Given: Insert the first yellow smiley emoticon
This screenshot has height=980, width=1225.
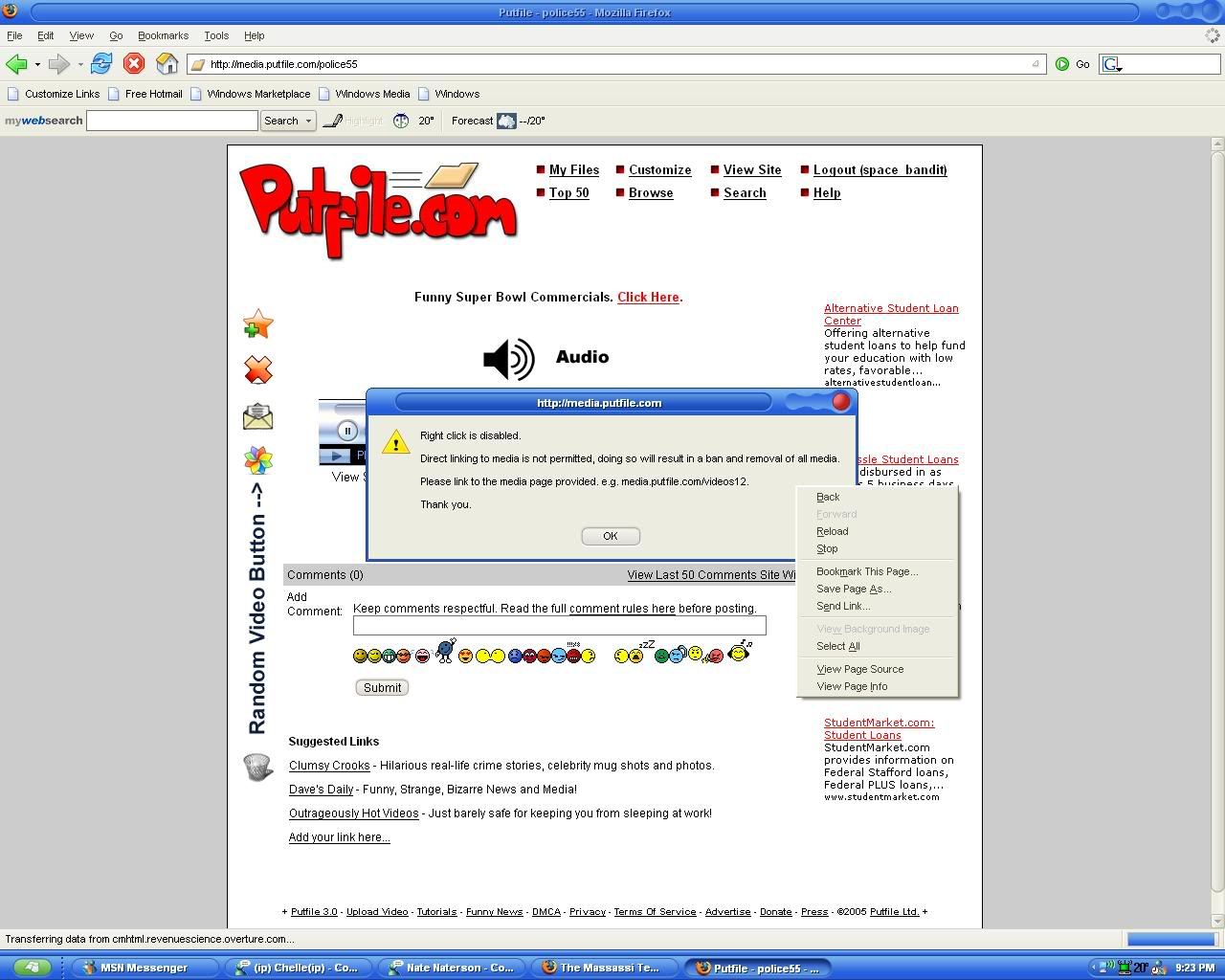Looking at the screenshot, I should (360, 656).
